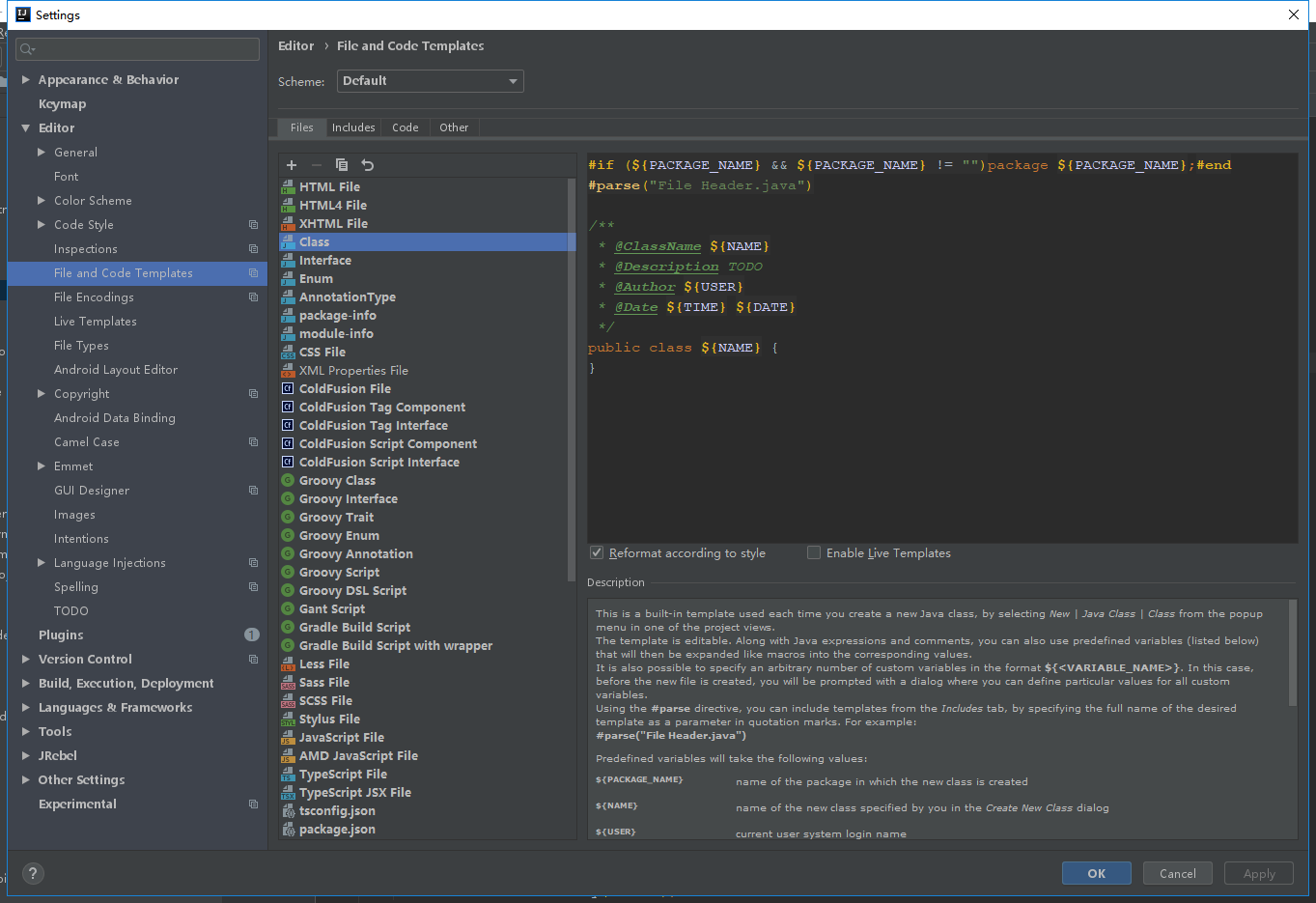Switch to the Includes tab

click(x=353, y=127)
